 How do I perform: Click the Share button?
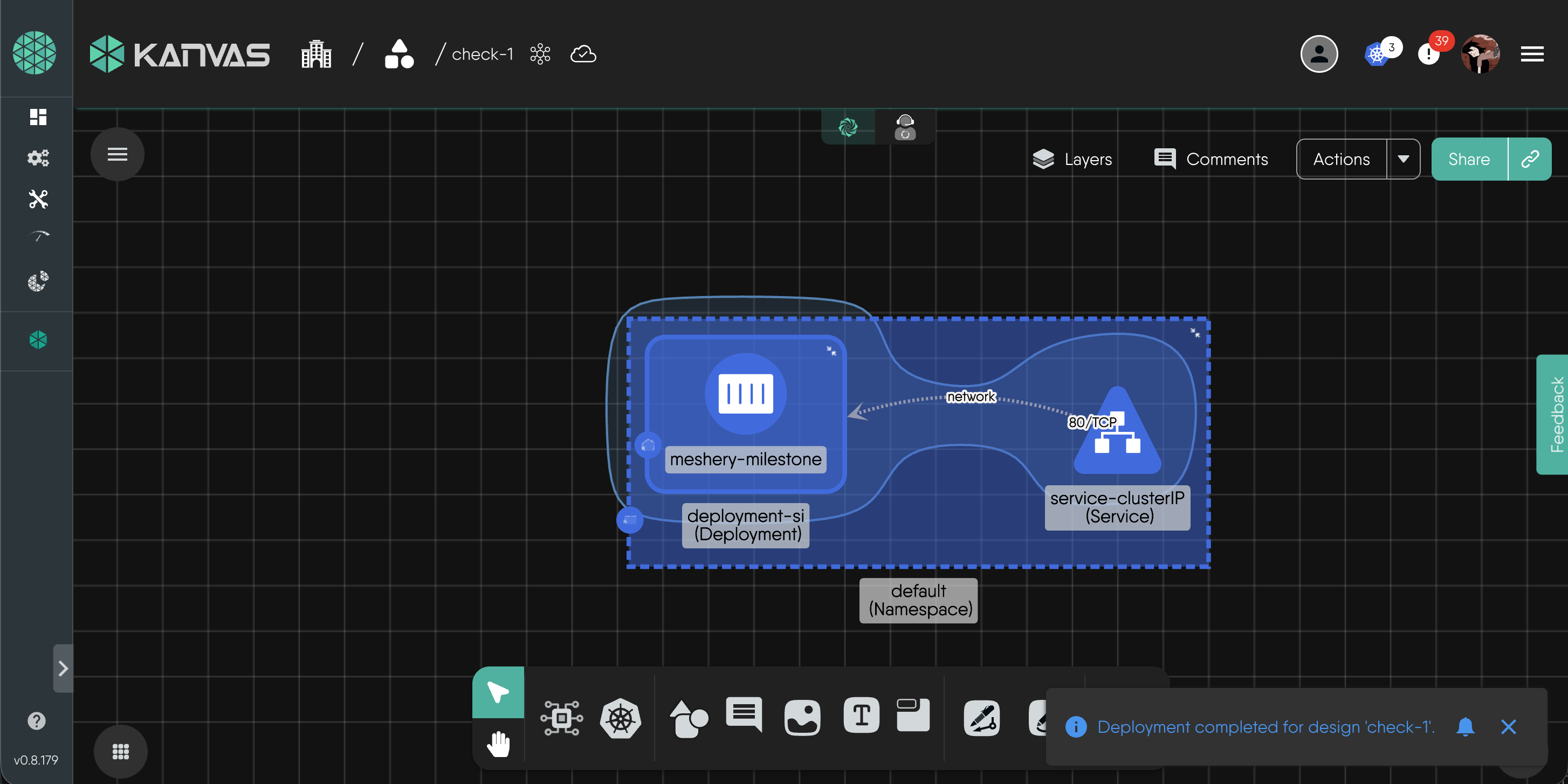click(1469, 159)
